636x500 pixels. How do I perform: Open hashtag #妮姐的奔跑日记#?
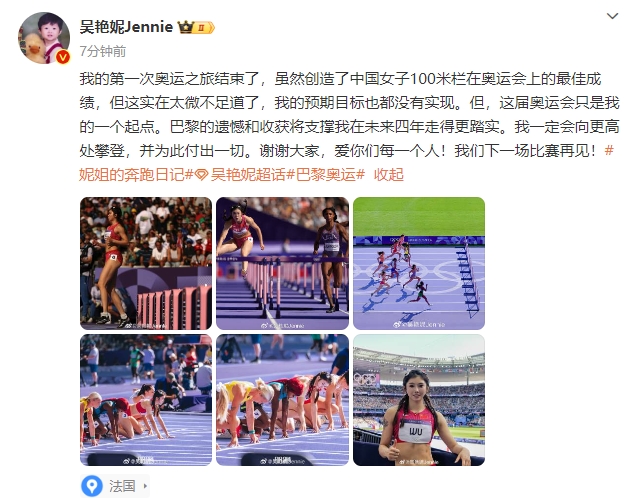pyautogui.click(x=136, y=174)
